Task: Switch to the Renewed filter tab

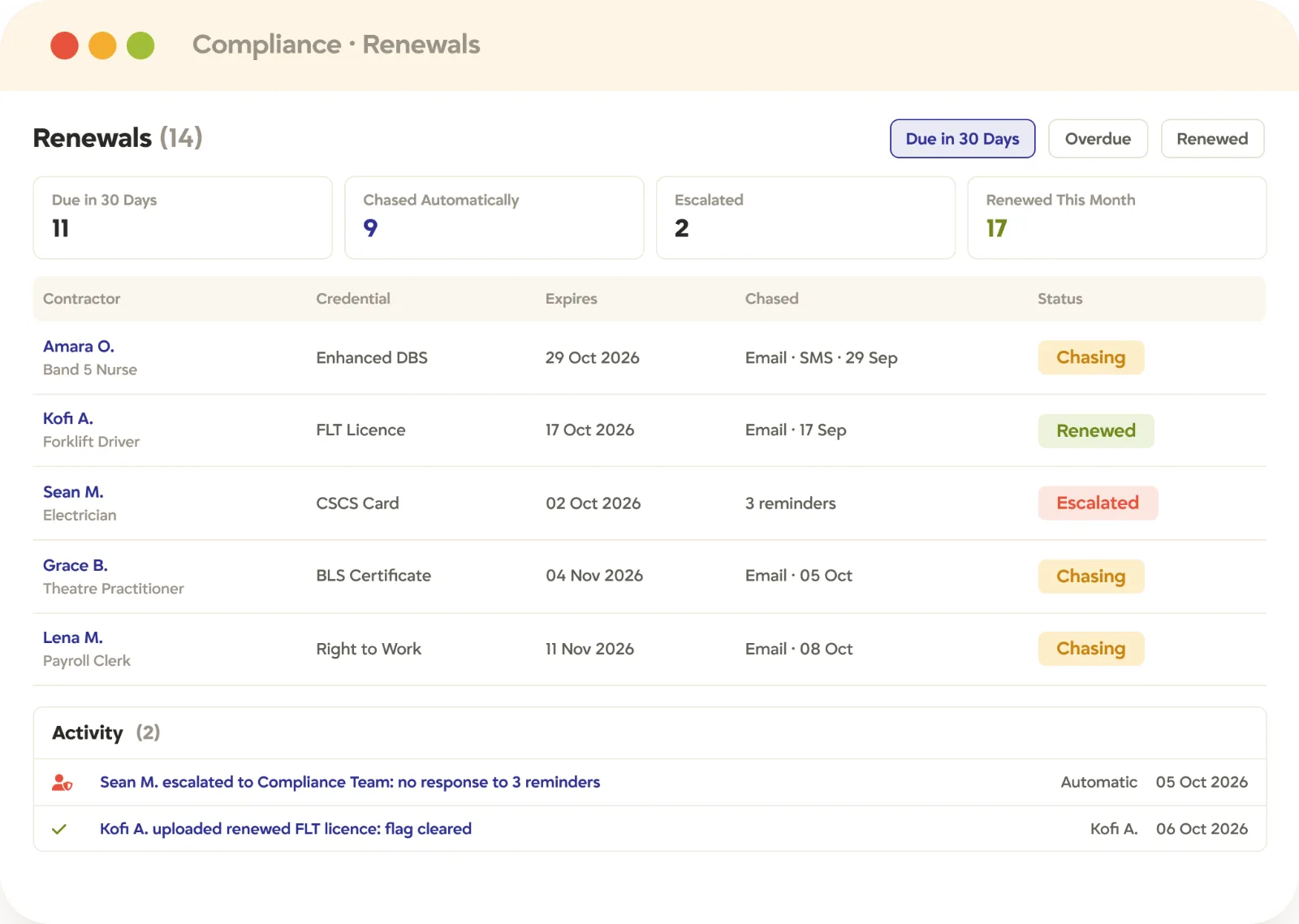Action: coord(1212,139)
